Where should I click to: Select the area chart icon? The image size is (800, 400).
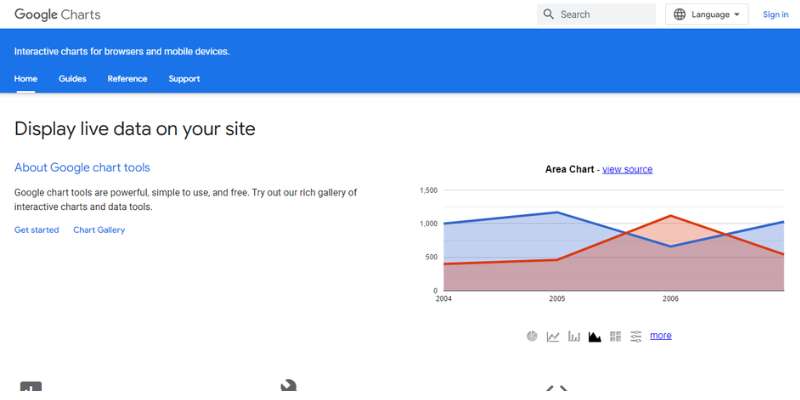tap(594, 337)
